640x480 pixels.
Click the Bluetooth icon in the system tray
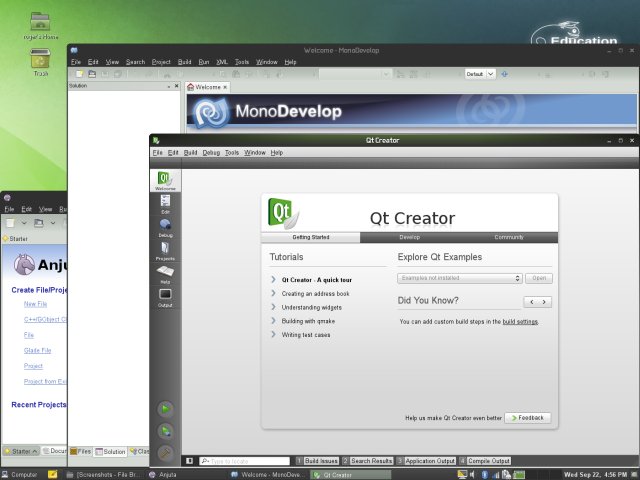tap(484, 474)
